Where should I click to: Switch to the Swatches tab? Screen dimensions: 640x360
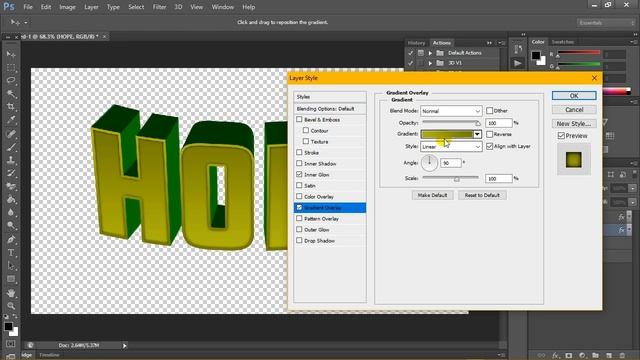[562, 42]
